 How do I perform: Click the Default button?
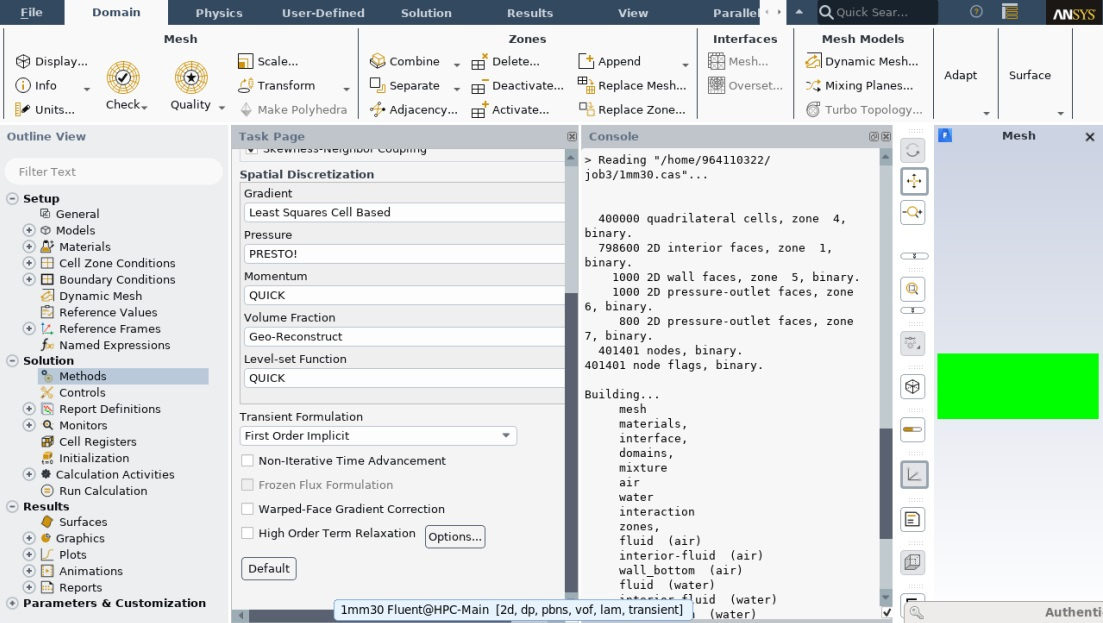(x=269, y=569)
